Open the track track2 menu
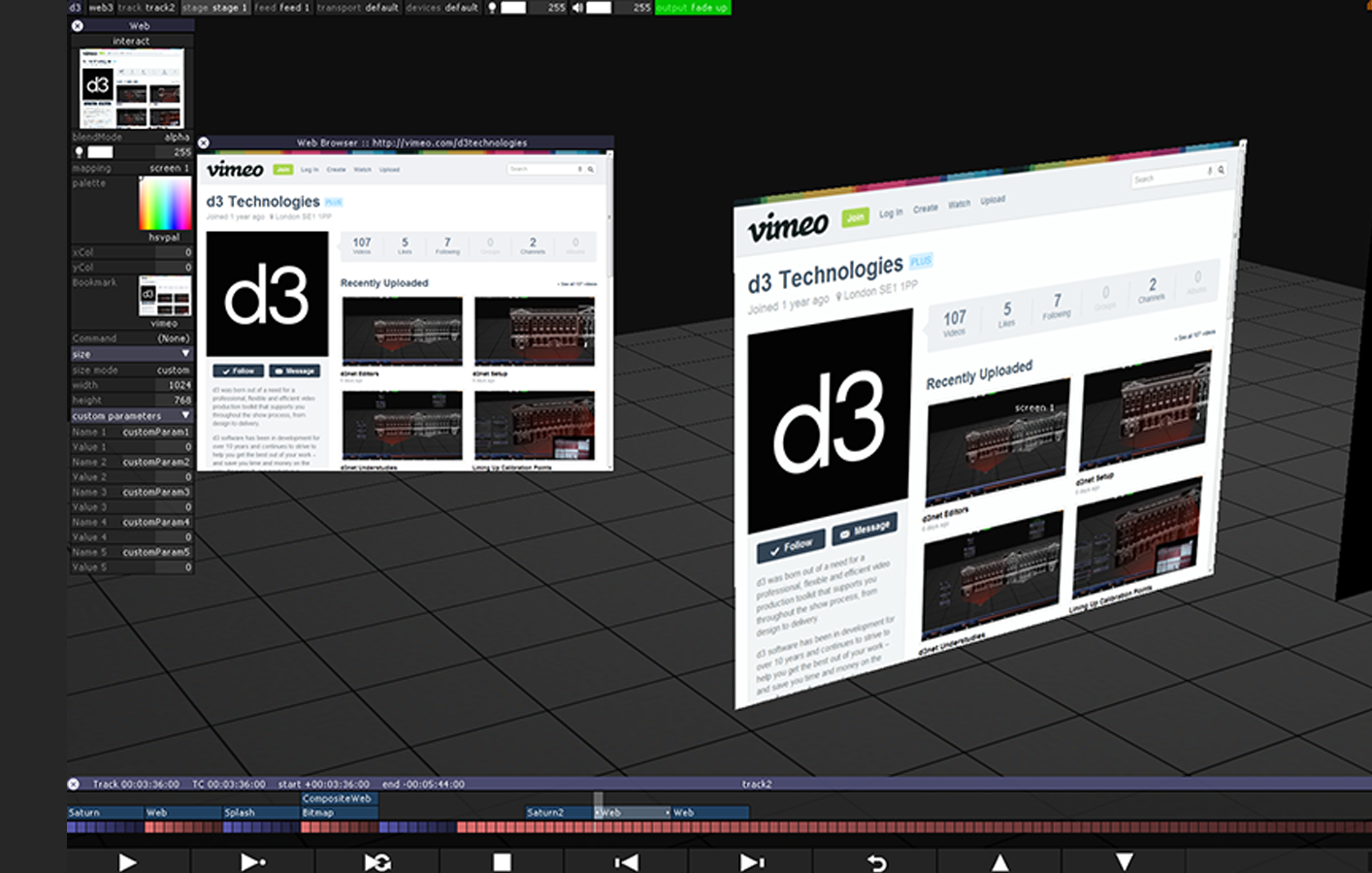This screenshot has width=1372, height=873. coord(147,8)
